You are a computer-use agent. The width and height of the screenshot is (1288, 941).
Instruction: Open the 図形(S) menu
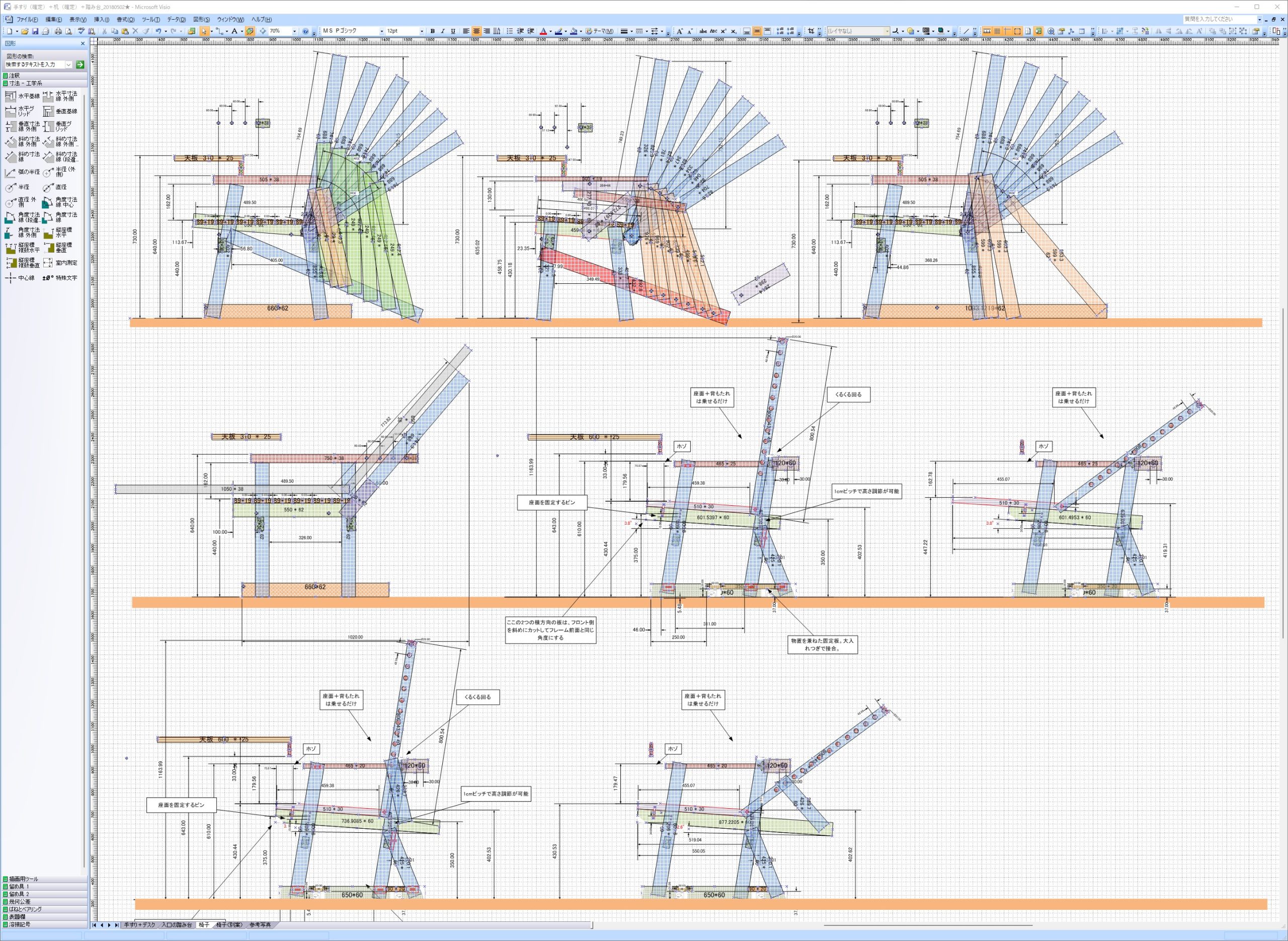[201, 19]
